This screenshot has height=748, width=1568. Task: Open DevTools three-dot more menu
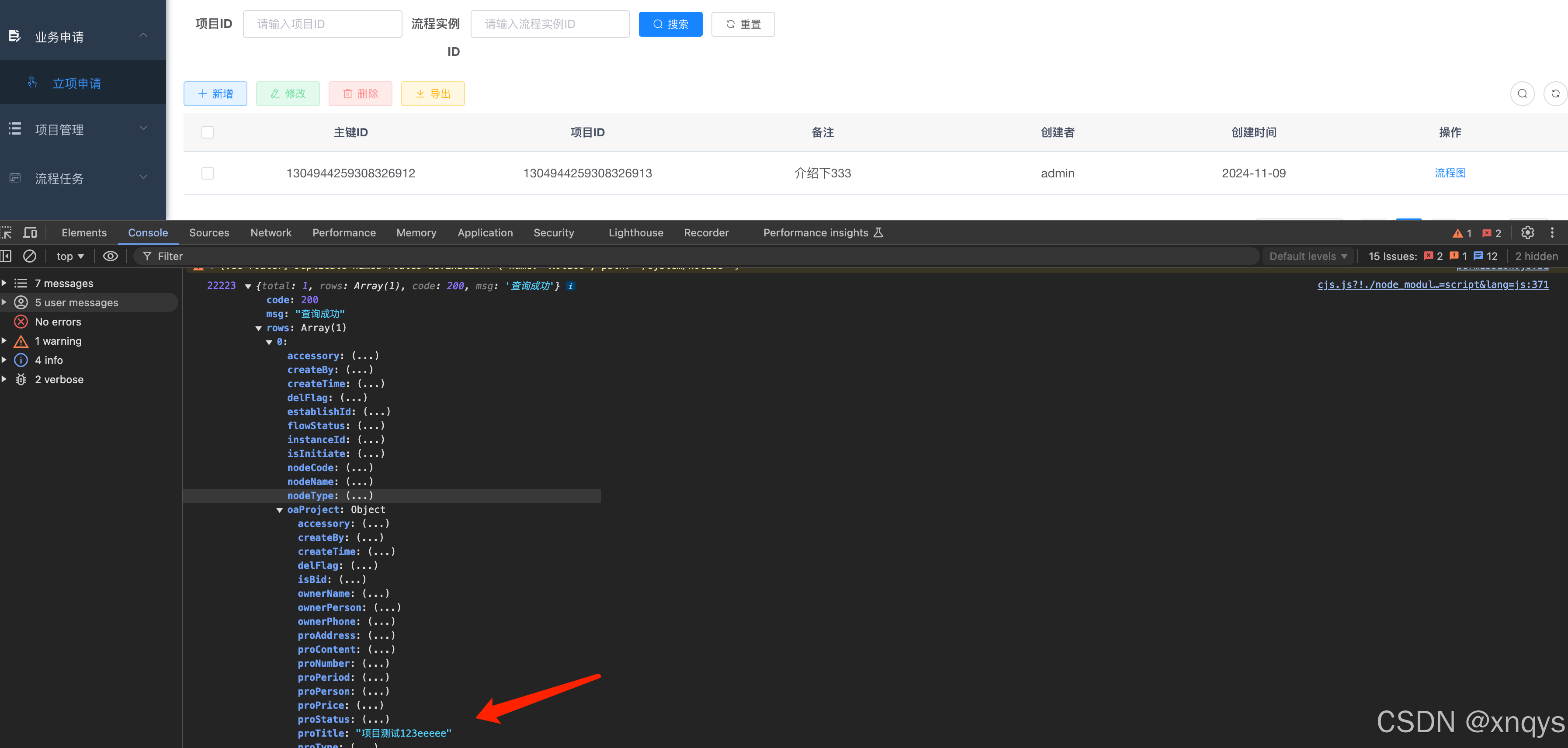tap(1551, 232)
